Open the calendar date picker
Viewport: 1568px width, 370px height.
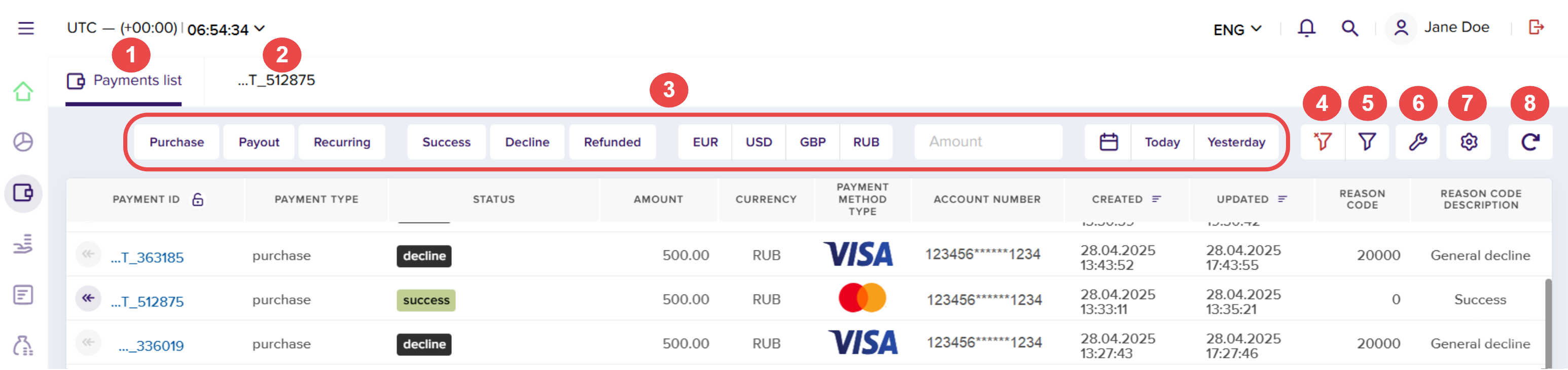point(1109,142)
